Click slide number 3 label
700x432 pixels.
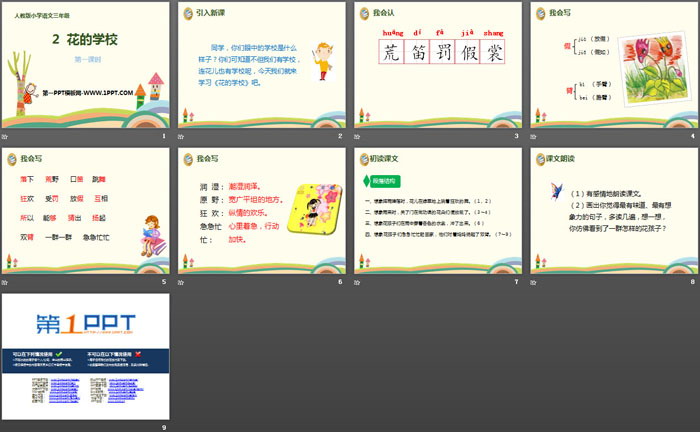[x=517, y=136]
